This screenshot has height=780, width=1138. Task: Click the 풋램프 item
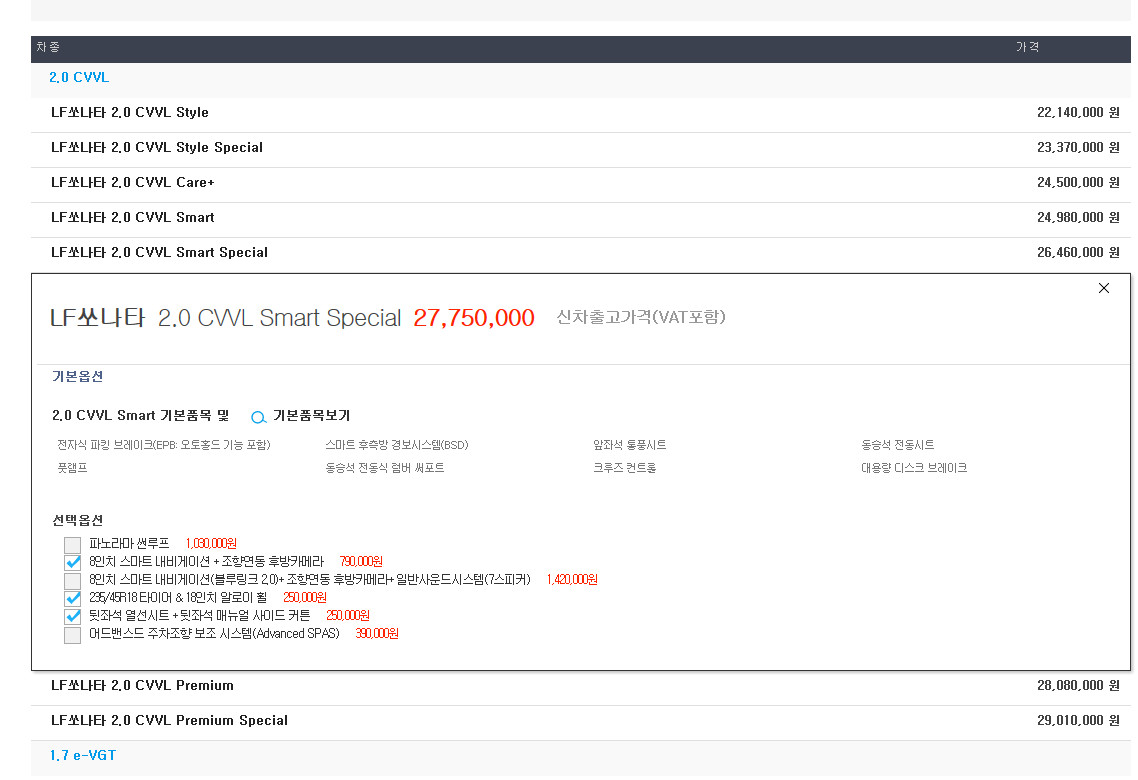pos(73,468)
